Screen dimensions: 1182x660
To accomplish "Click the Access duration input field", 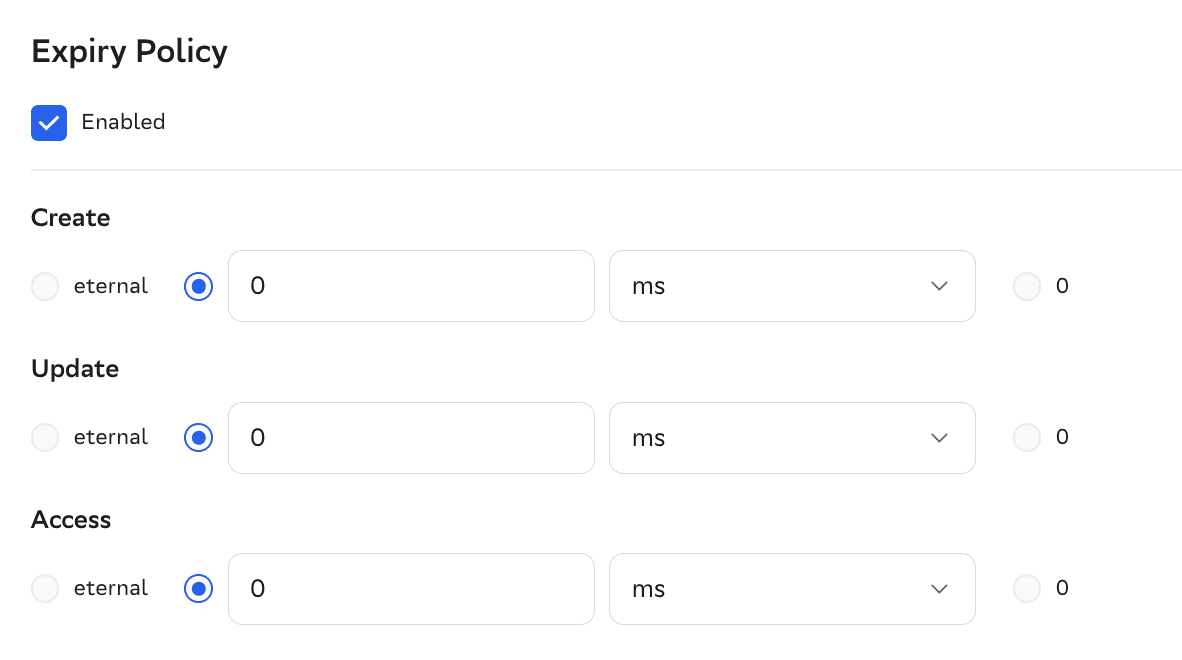I will click(x=411, y=589).
